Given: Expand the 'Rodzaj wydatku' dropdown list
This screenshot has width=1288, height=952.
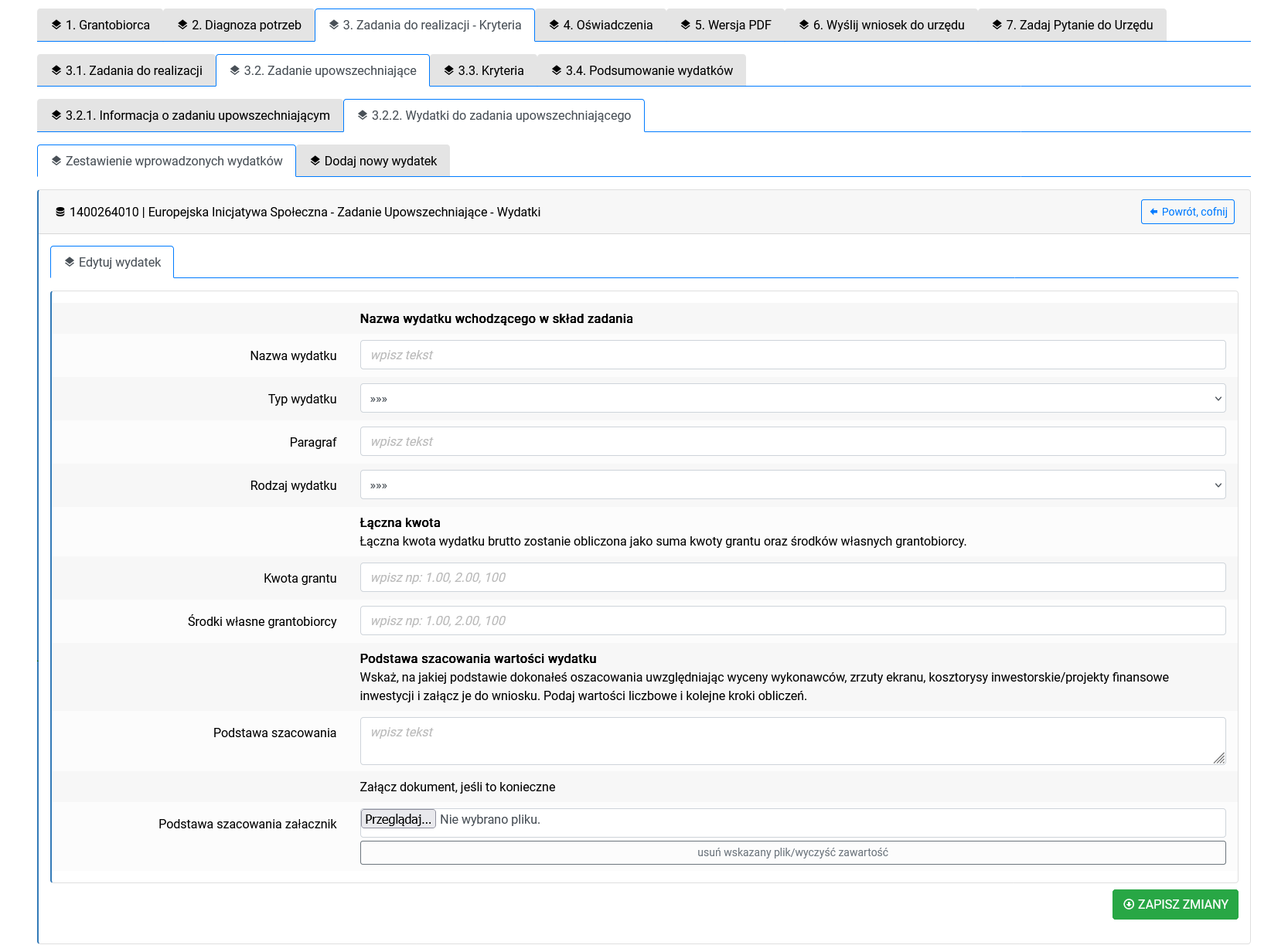Looking at the screenshot, I should point(792,485).
